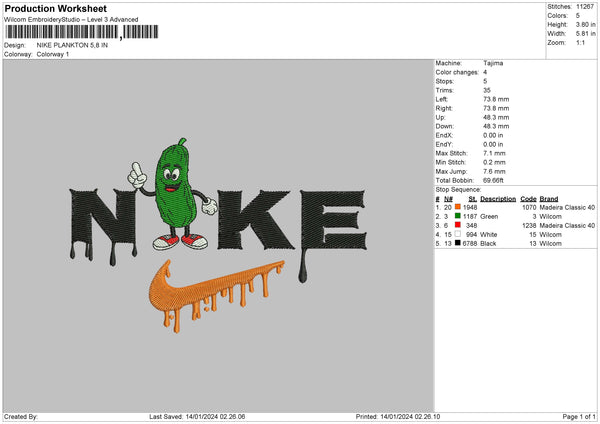Click "Wilcom EmbroideryStudio – Level 3 Advanced" text

(x=71, y=20)
